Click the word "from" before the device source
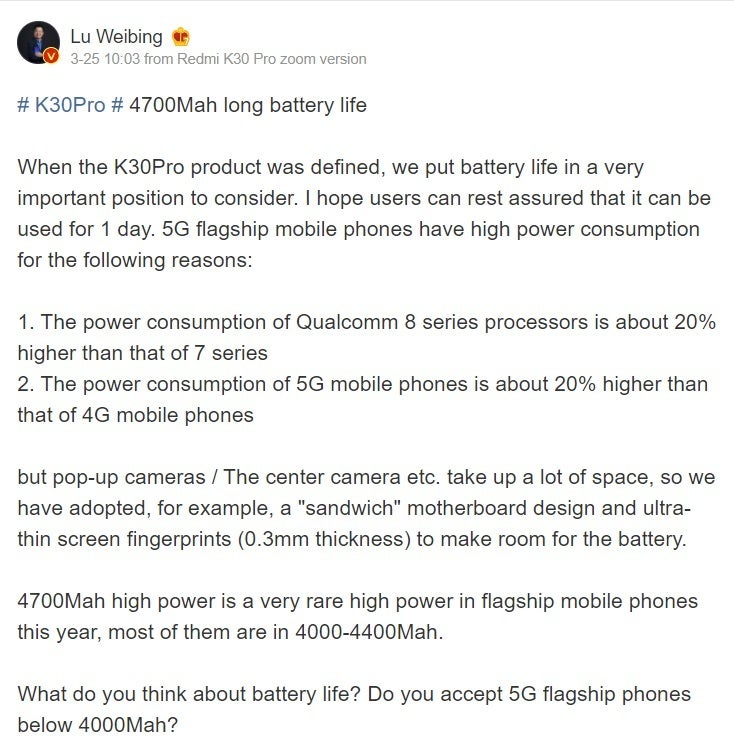Image resolution: width=734 pixels, height=753 pixels. click(158, 59)
